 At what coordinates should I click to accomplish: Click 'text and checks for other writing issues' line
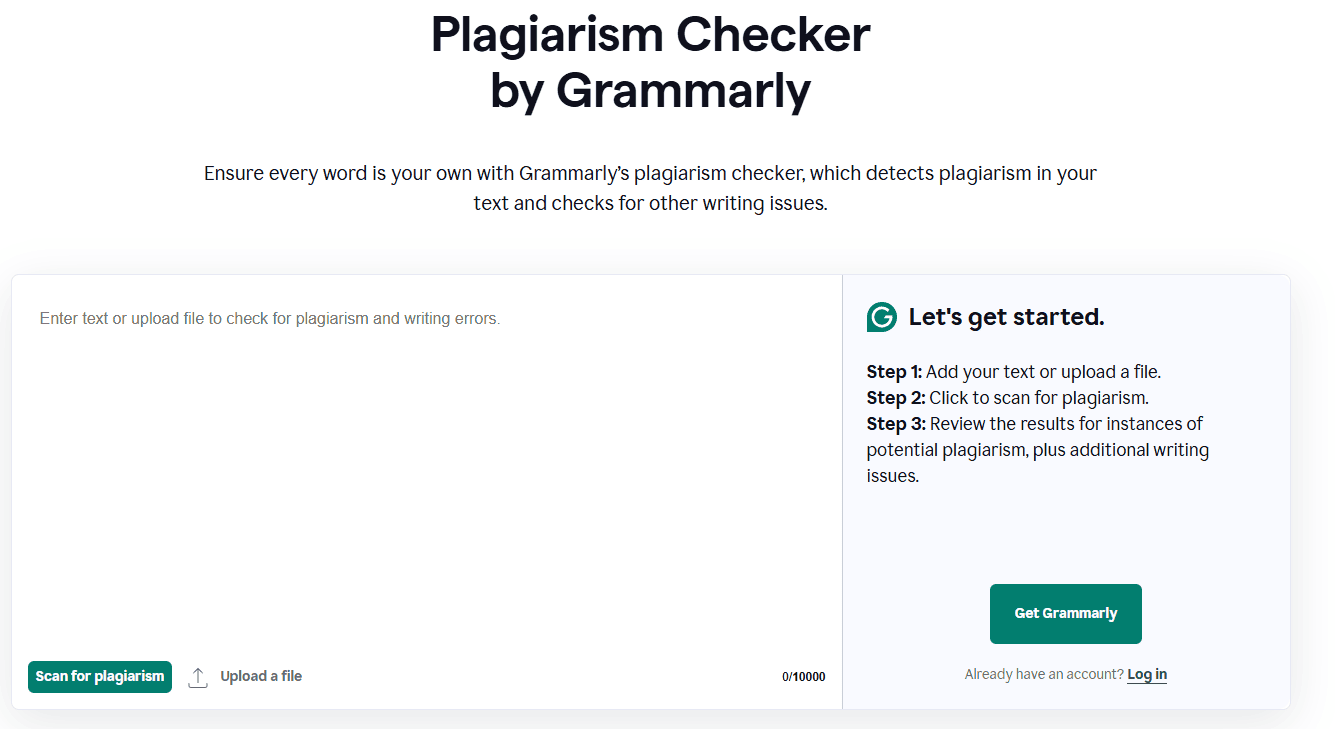pos(650,204)
